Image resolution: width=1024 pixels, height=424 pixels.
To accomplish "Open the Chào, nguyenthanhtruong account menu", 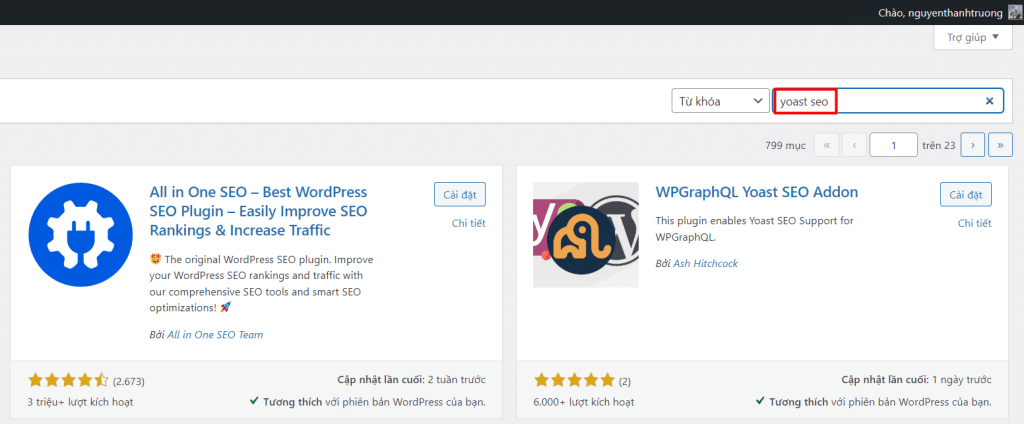I will coord(941,11).
